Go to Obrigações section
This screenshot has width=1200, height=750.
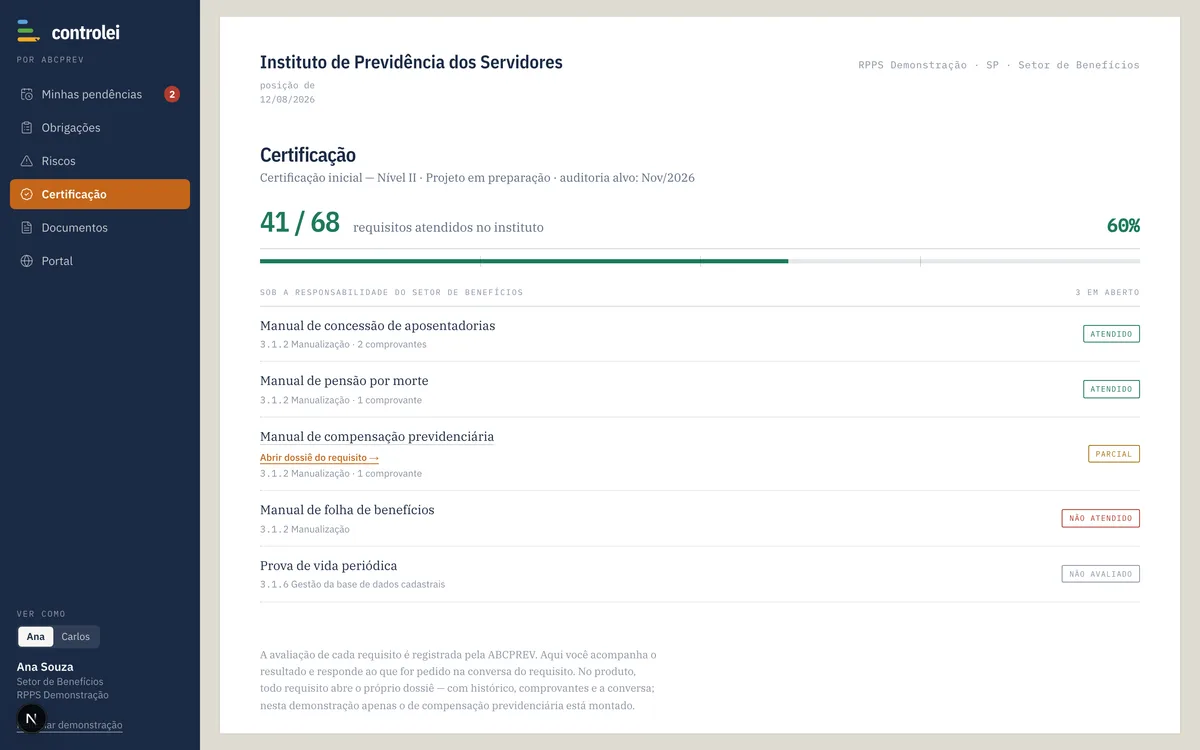(100, 128)
